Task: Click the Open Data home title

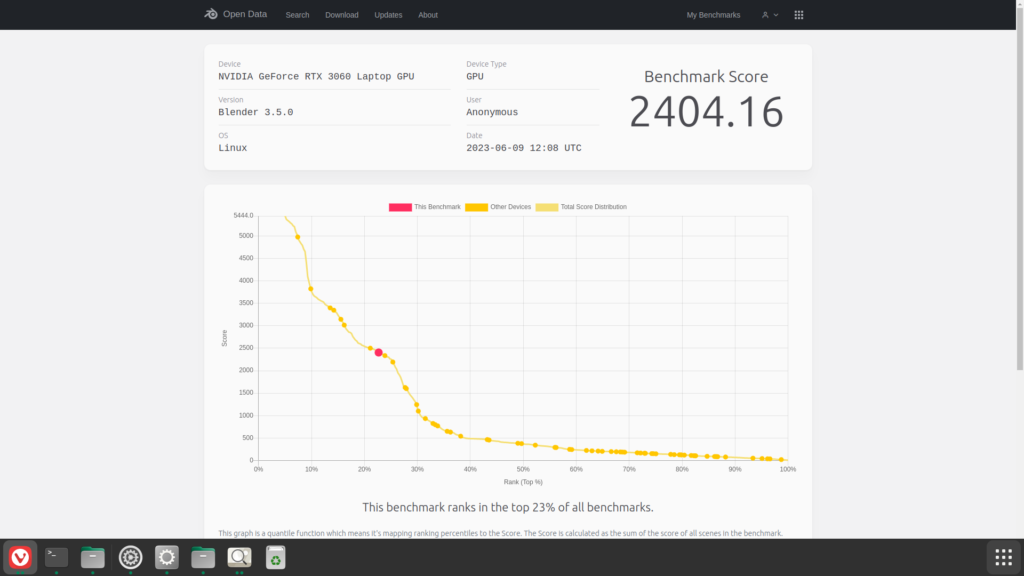Action: pyautogui.click(x=245, y=14)
